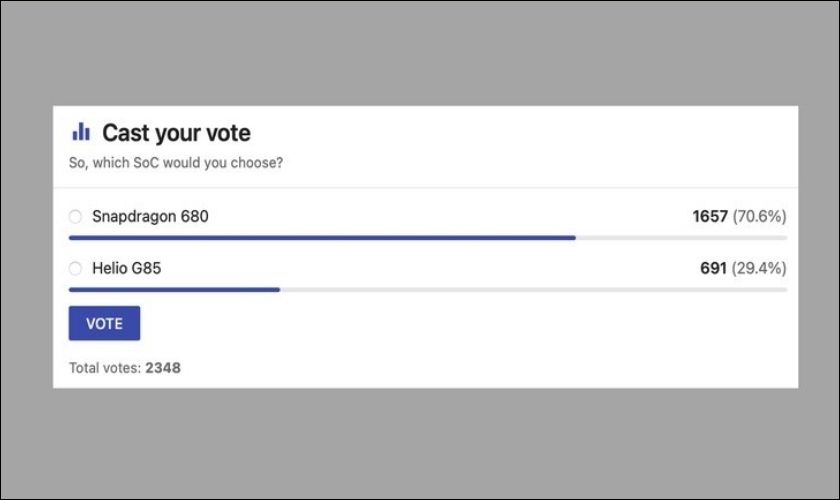Choose the Helio G85 radio button

point(75,268)
